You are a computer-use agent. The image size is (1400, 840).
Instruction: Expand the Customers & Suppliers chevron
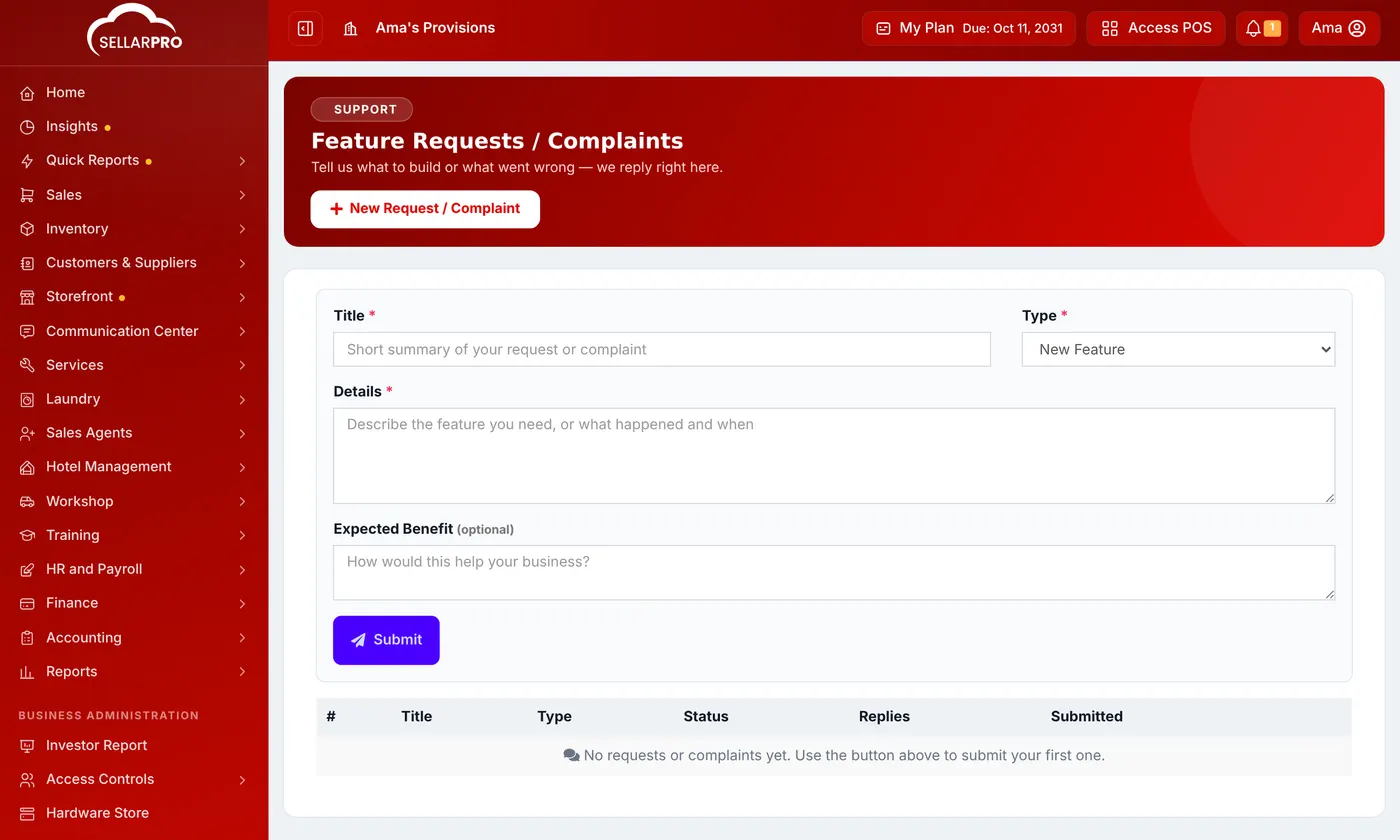click(242, 263)
